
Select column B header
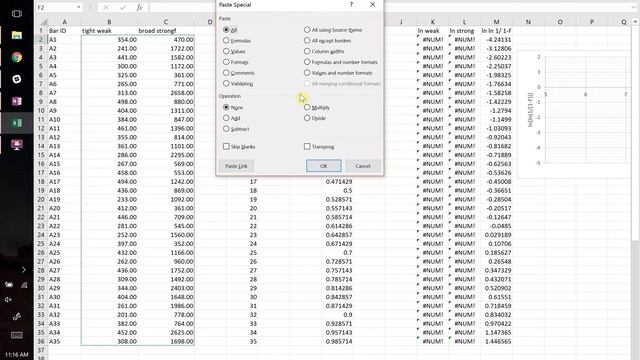(x=109, y=22)
